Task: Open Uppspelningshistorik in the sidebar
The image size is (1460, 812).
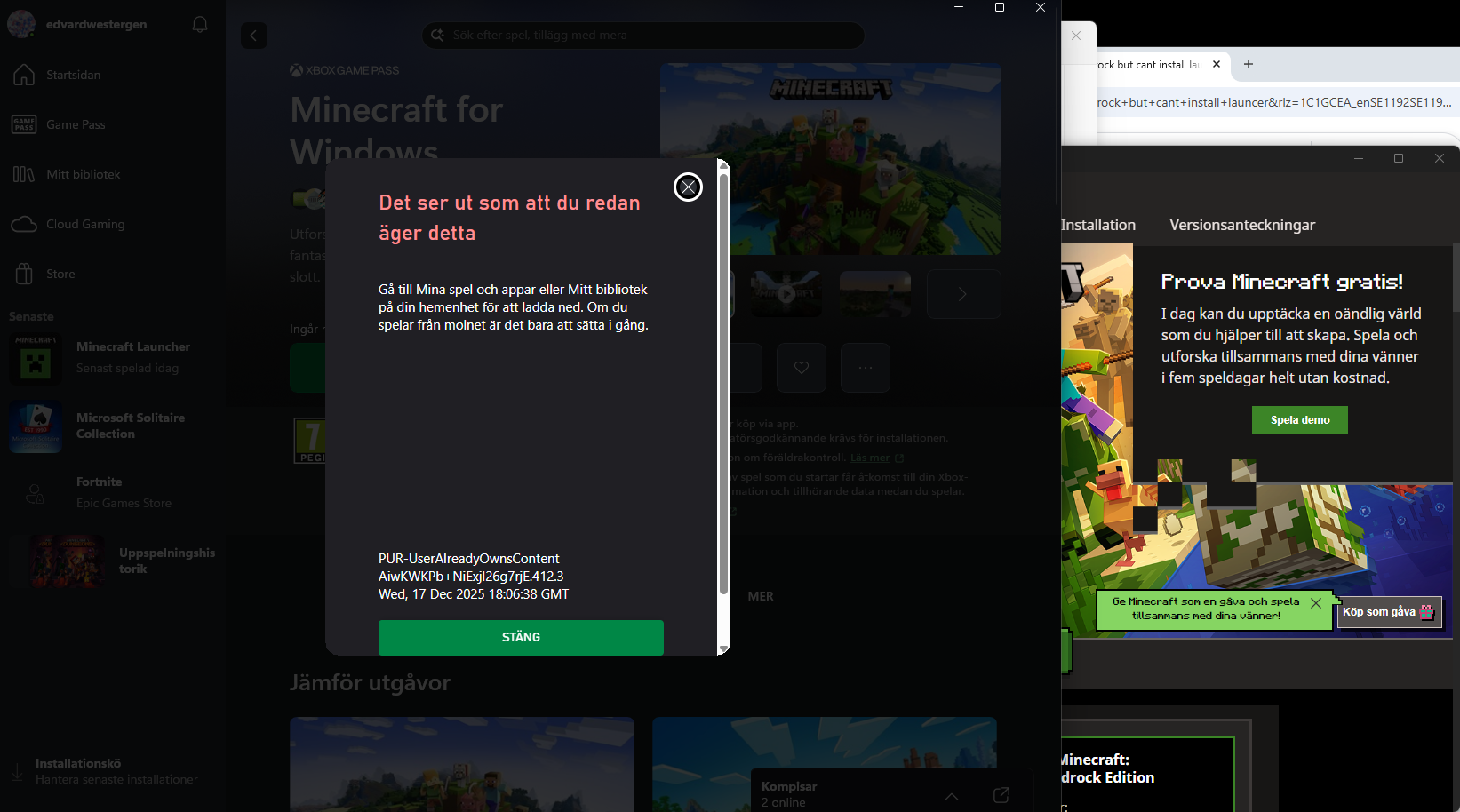Action: [x=112, y=561]
